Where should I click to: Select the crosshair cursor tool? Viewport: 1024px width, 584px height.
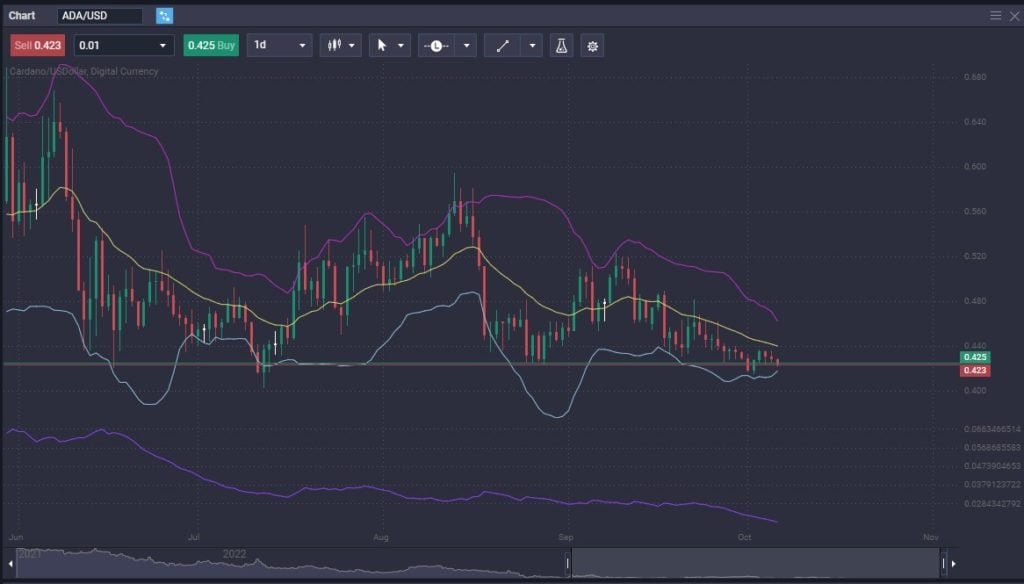click(381, 45)
